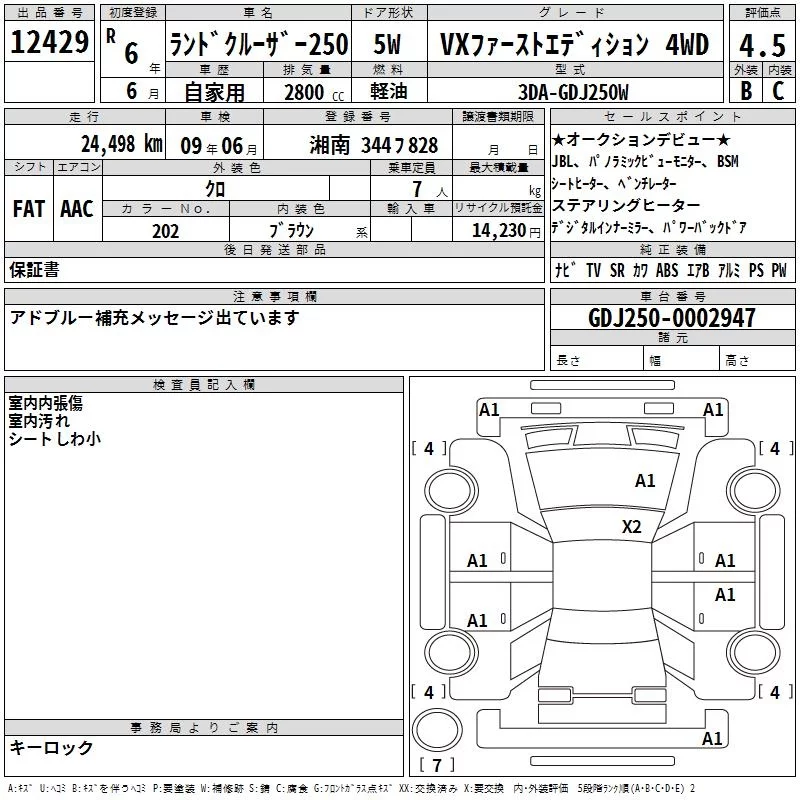Click the lot number 12429
The height and width of the screenshot is (800, 800).
pos(49,42)
